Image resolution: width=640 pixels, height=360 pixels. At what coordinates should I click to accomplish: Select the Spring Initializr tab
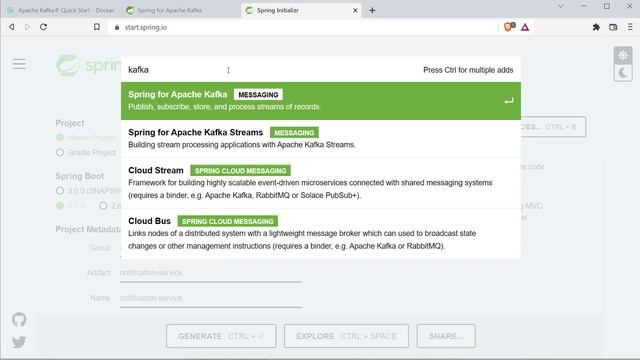click(x=301, y=11)
